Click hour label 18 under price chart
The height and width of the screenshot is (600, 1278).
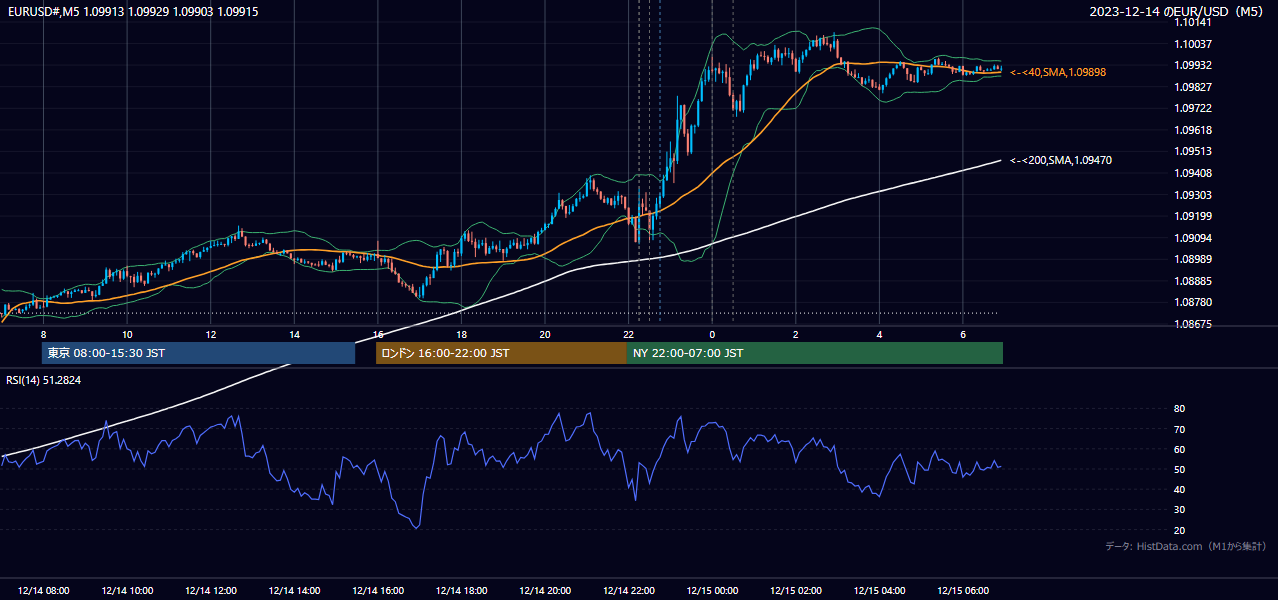point(461,334)
